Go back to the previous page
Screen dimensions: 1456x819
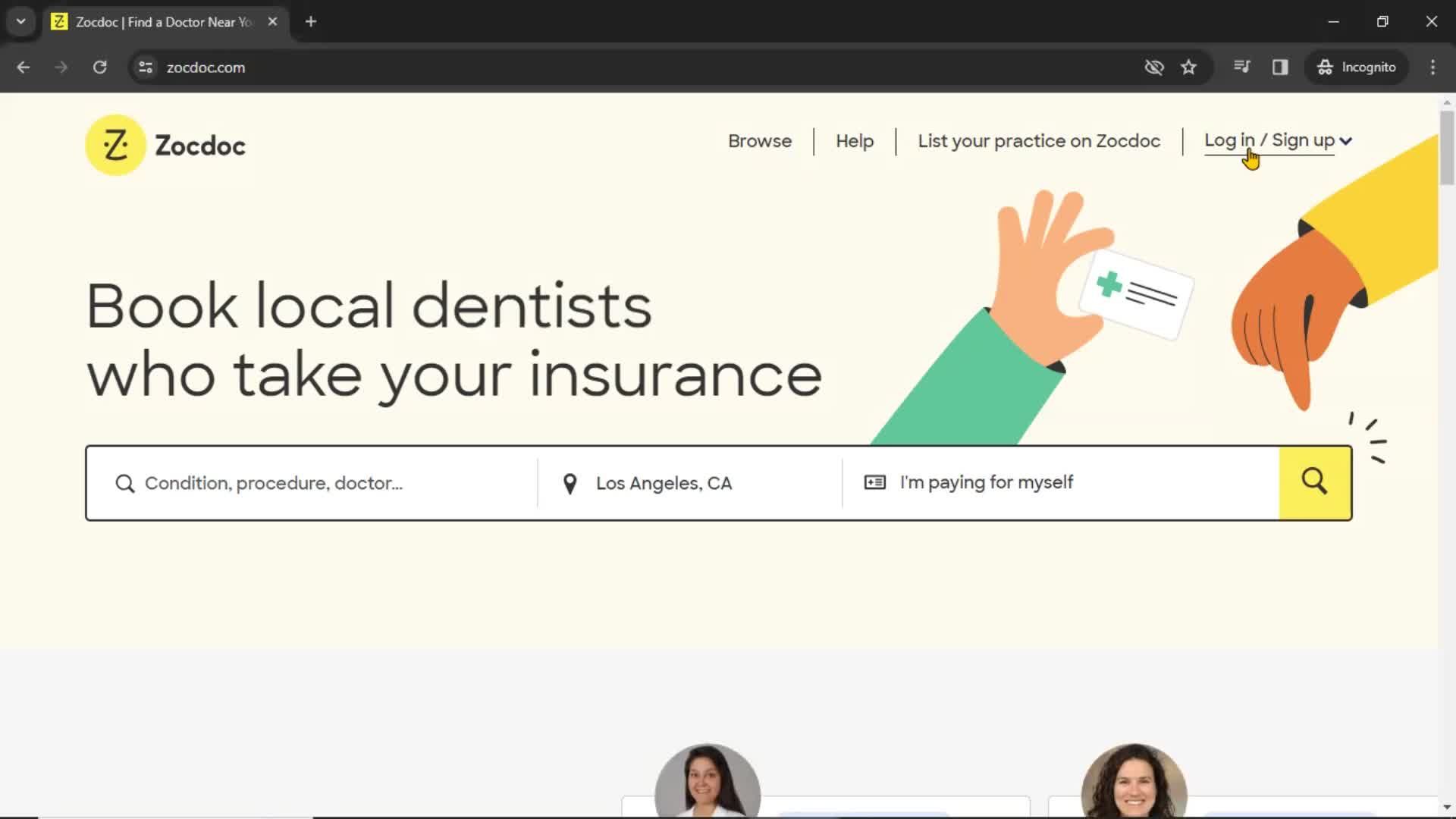click(24, 67)
